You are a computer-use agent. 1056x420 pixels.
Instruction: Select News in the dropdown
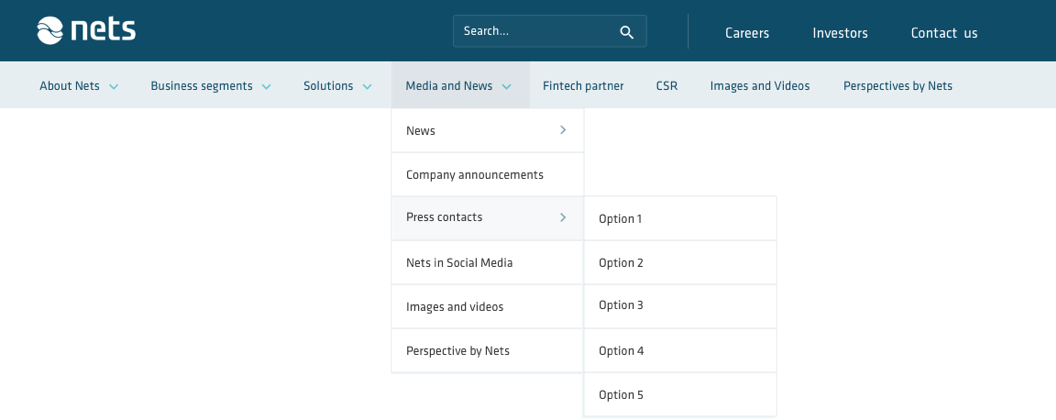point(487,131)
